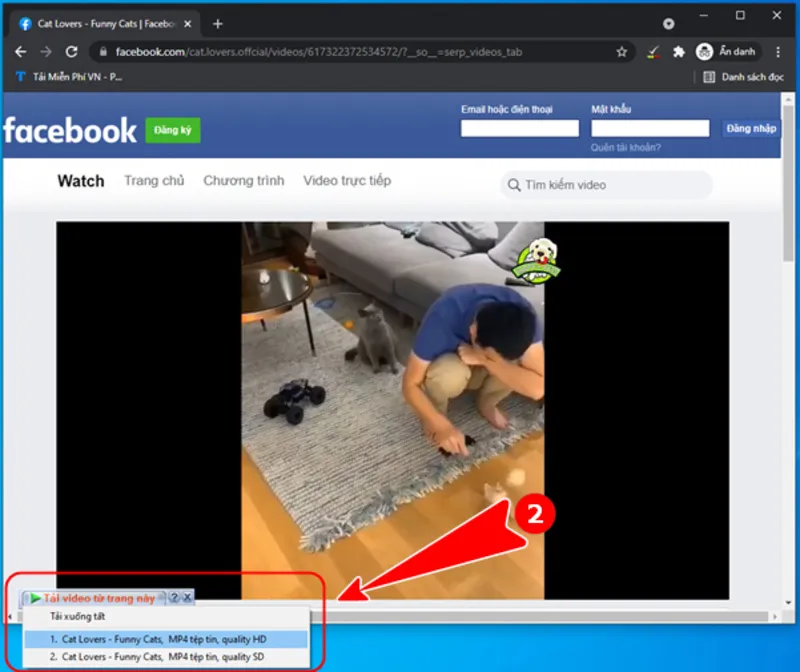
Task: Click the browser back arrow
Action: [x=21, y=52]
